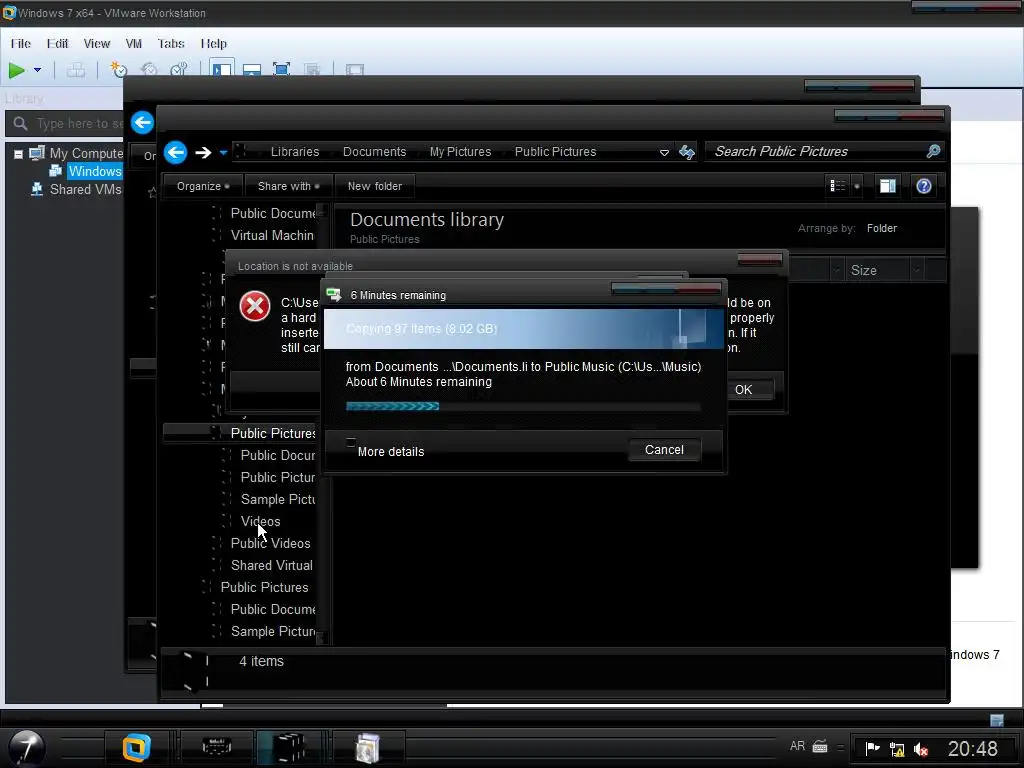Open the Tabs menu

pos(171,44)
